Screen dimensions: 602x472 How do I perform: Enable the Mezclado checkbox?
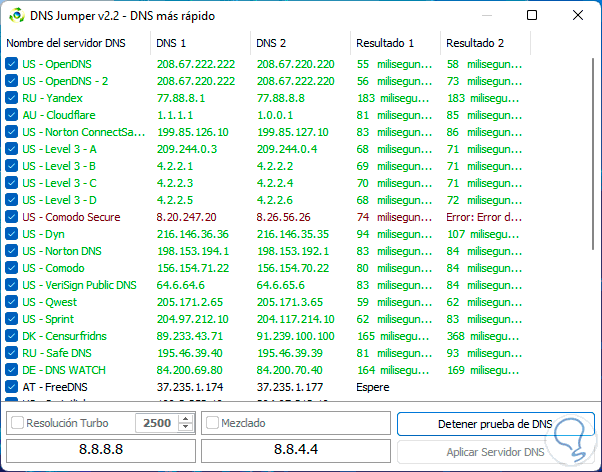click(212, 423)
